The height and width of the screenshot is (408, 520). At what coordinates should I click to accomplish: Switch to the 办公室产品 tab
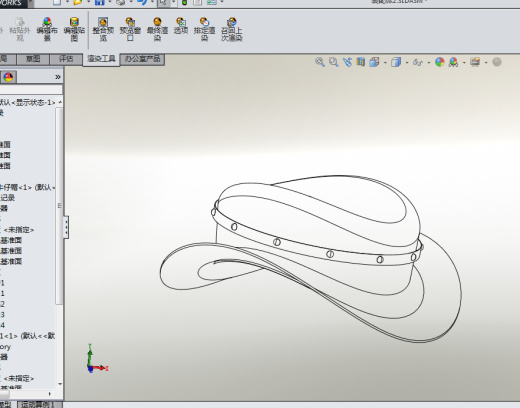tap(142, 59)
